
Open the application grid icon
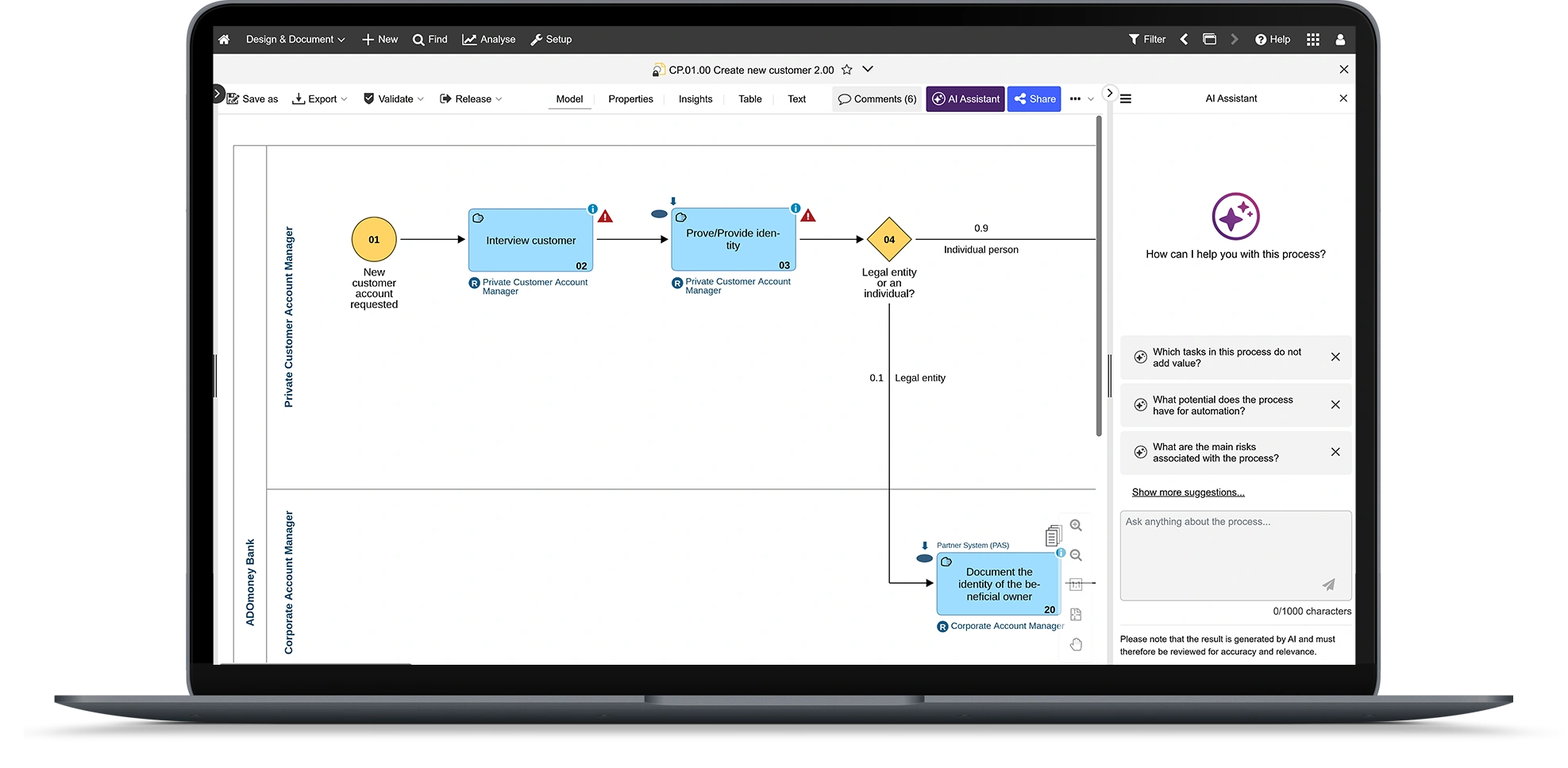coord(1313,40)
